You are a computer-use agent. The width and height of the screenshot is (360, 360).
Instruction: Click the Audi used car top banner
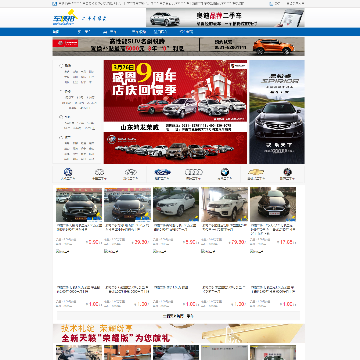point(225,18)
